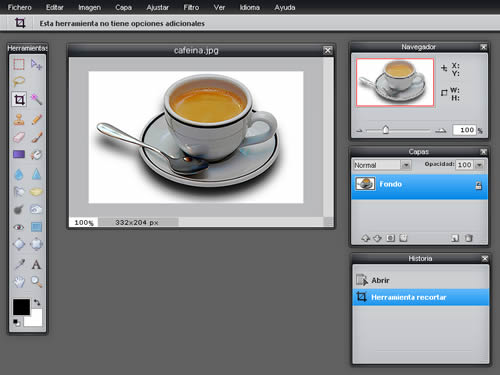
Task: Open the Fichero menu
Action: click(20, 7)
